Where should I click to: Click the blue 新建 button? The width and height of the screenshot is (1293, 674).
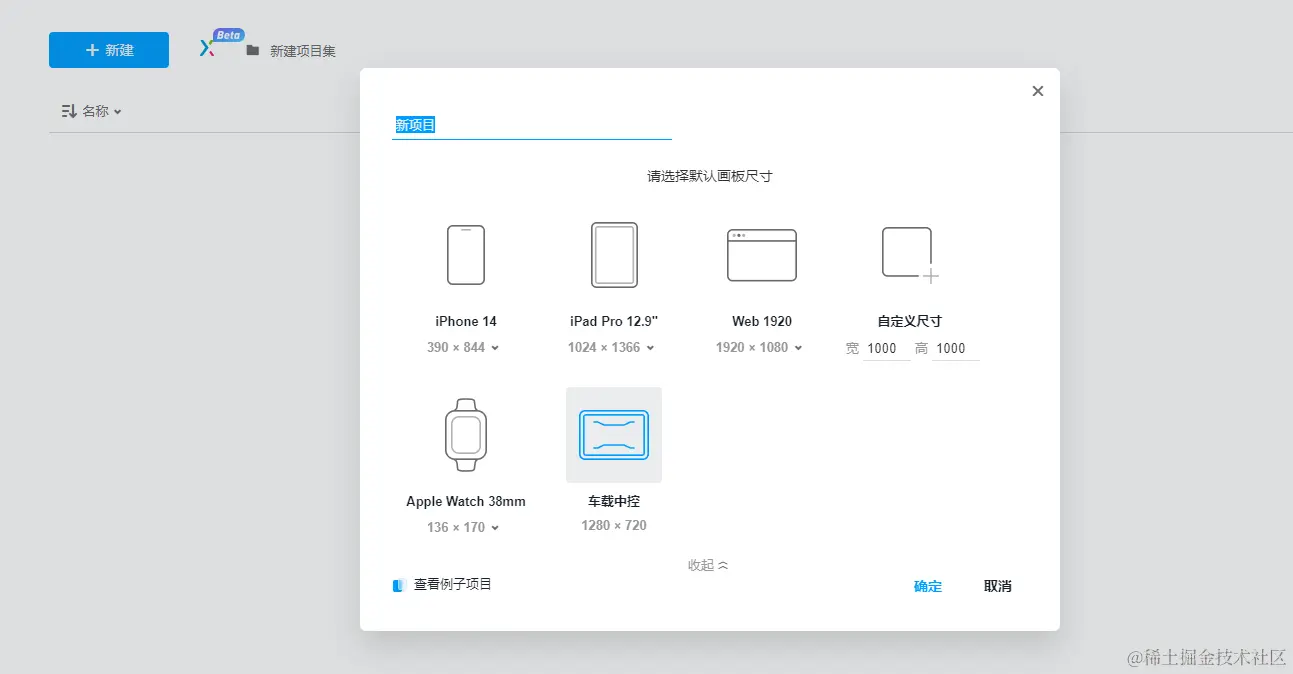point(109,50)
